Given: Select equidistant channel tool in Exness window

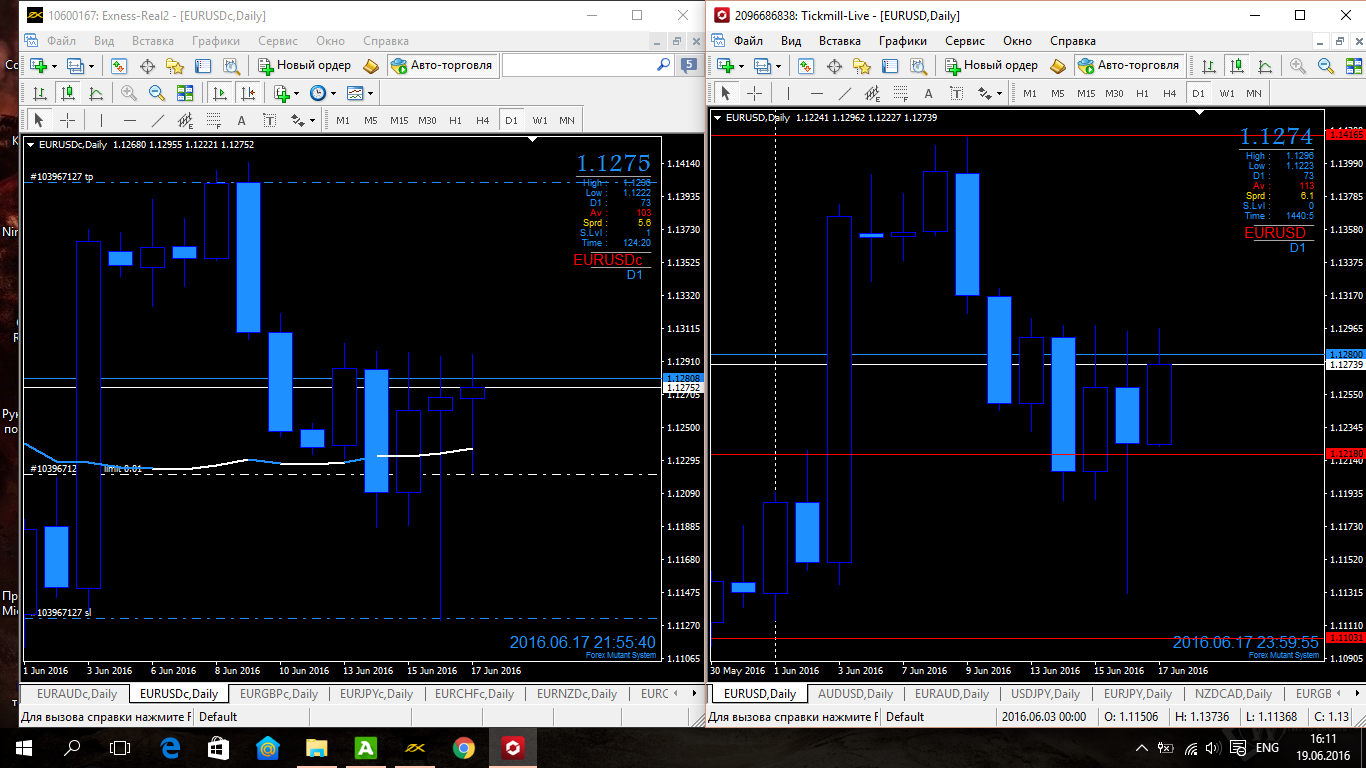Looking at the screenshot, I should (185, 120).
